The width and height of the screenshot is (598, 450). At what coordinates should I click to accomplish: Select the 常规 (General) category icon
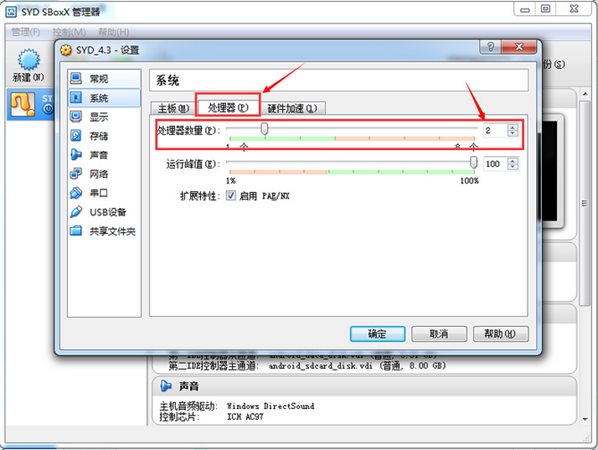pos(76,78)
